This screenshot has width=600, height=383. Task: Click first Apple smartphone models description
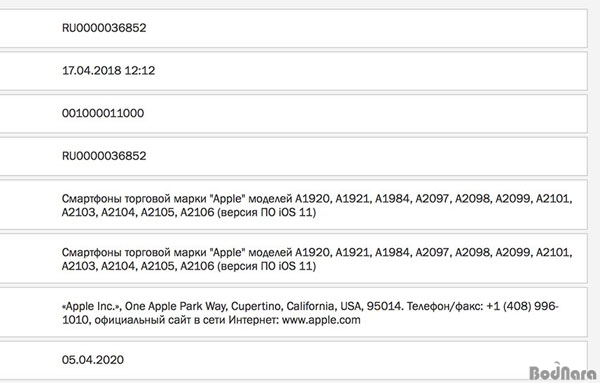click(x=317, y=205)
